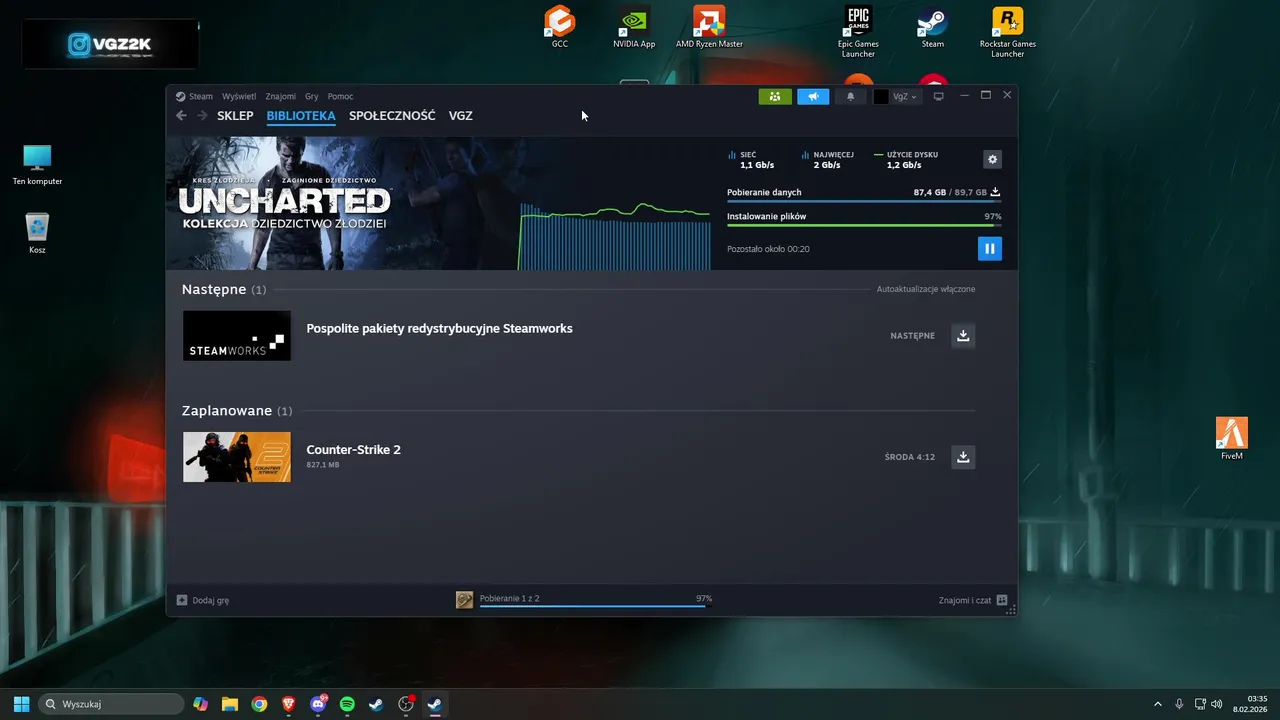Click the taskbar speaker volume icon

coord(1217,704)
